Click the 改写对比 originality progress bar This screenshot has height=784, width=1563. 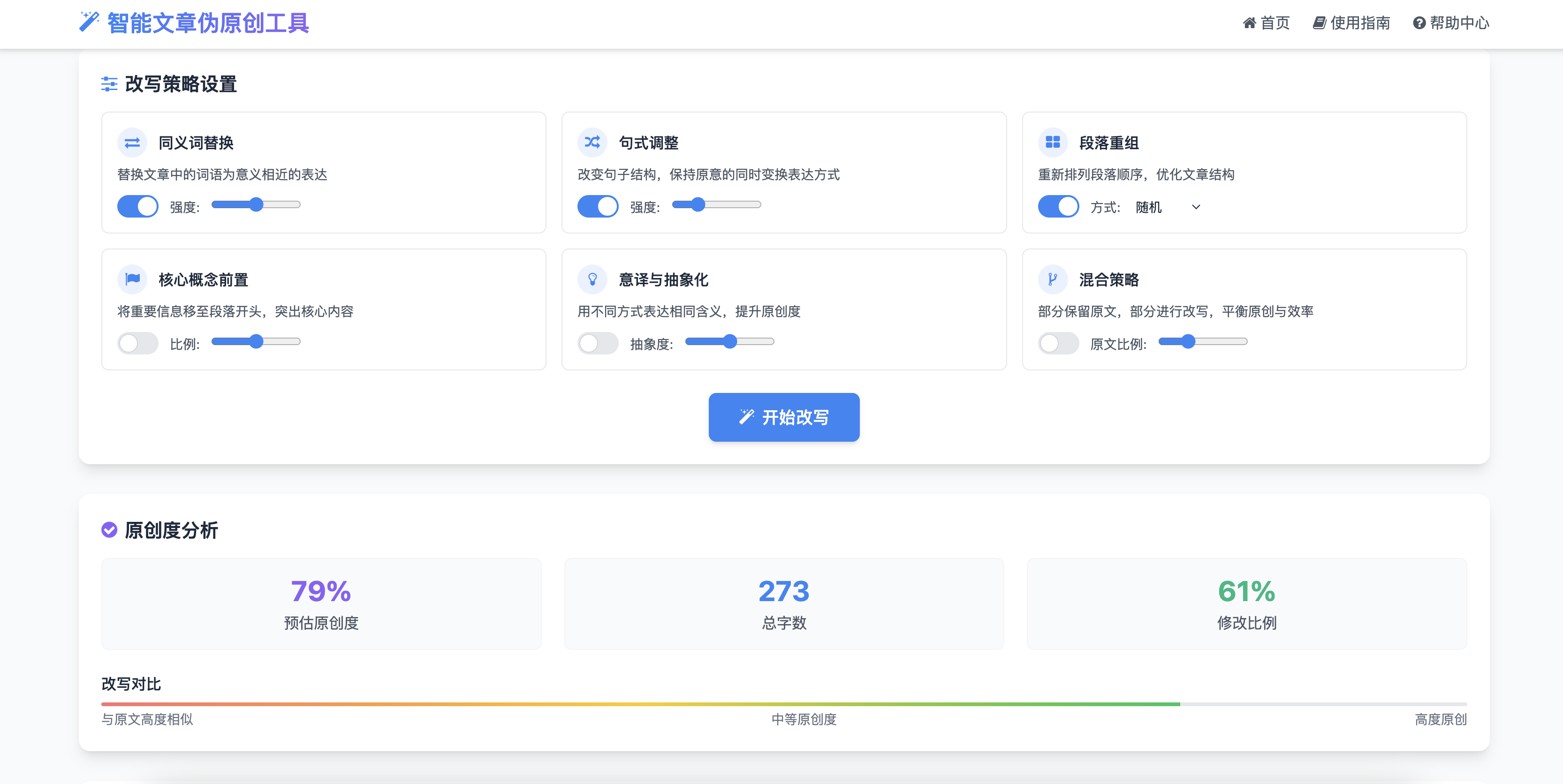tap(783, 704)
